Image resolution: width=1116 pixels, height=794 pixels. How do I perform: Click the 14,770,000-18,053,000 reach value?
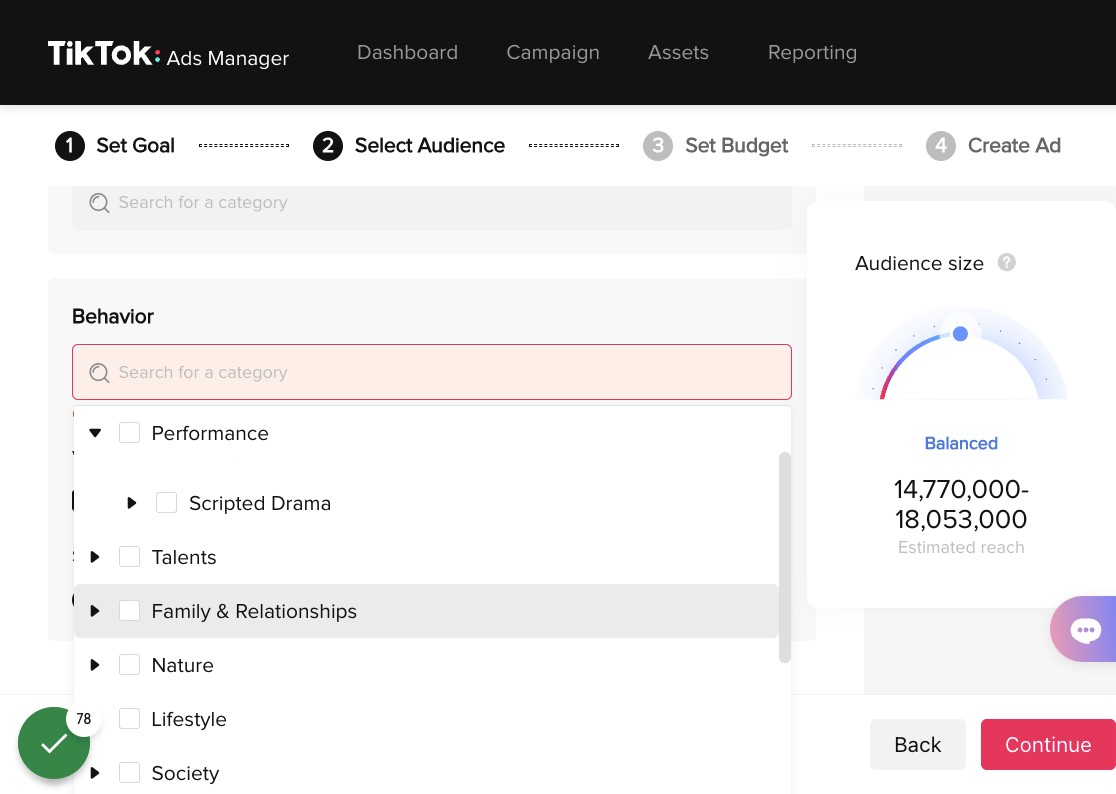[961, 504]
